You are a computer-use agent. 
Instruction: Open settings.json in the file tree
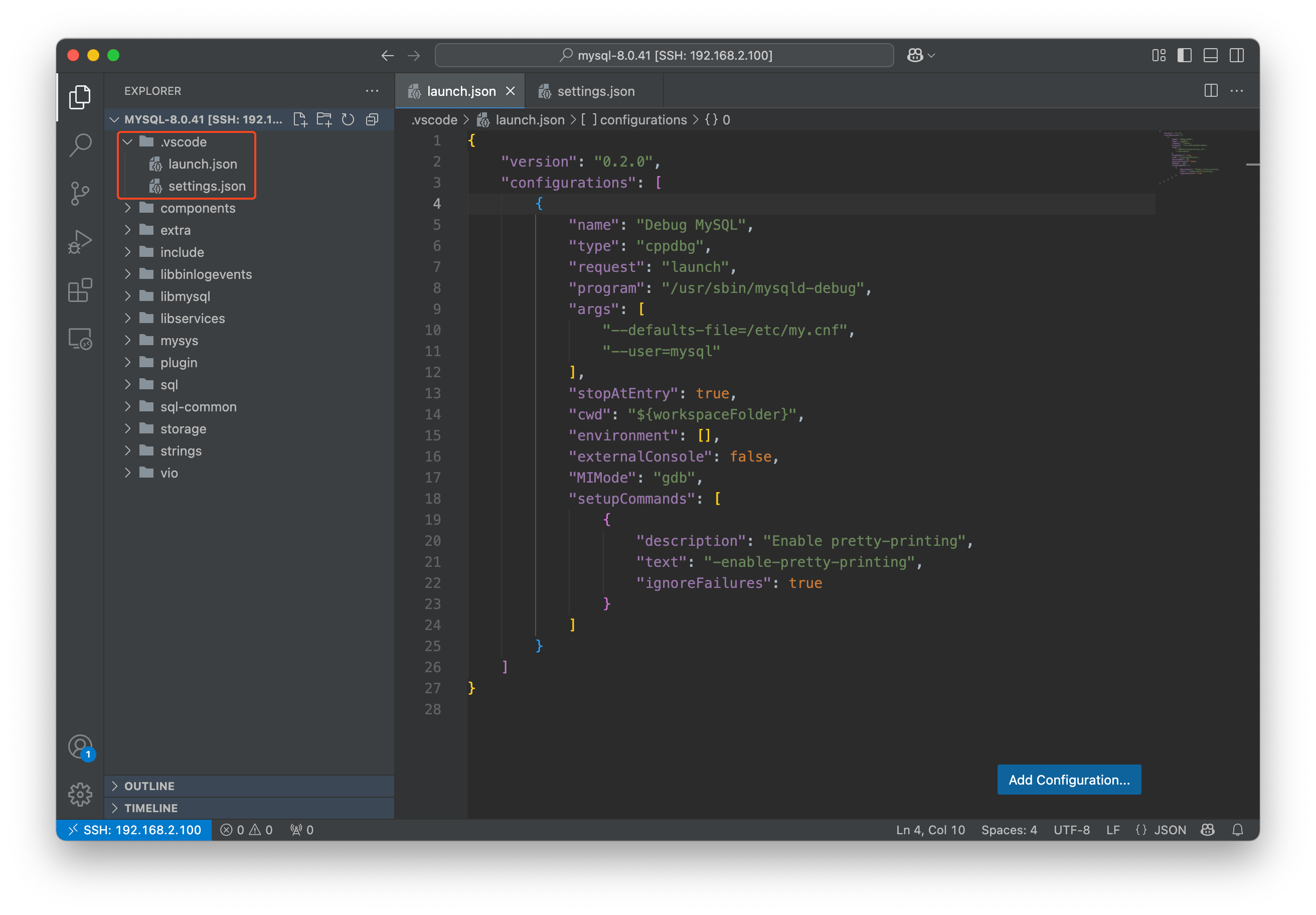pos(206,186)
